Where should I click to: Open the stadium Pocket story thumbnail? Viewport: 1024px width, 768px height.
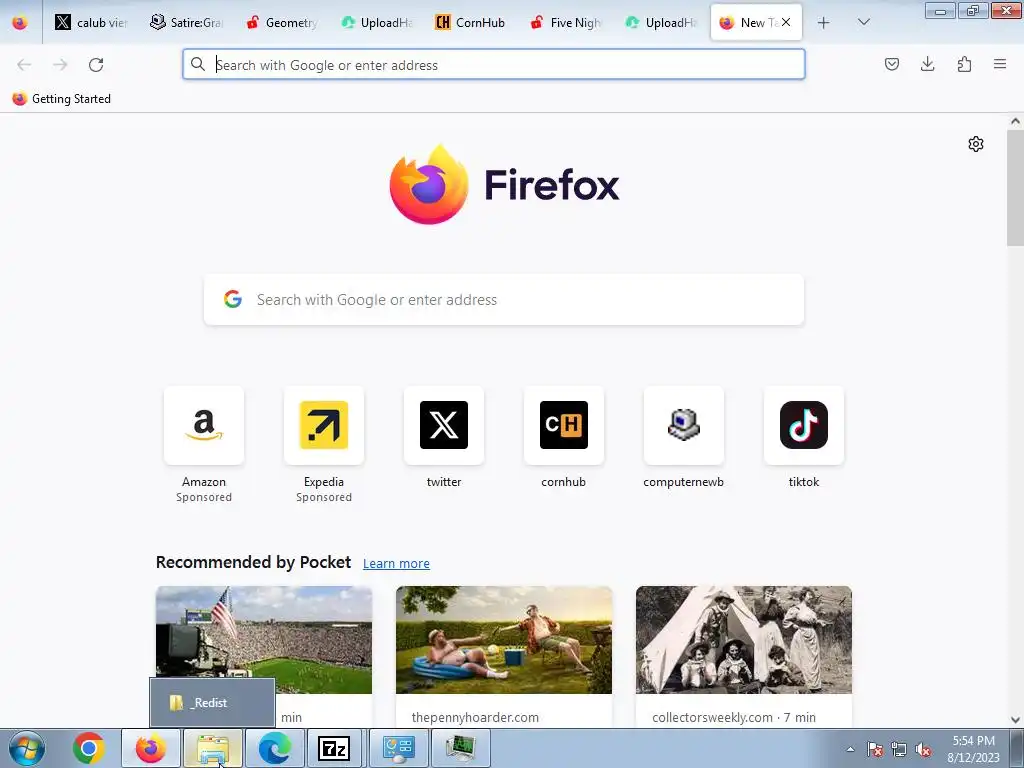(264, 639)
